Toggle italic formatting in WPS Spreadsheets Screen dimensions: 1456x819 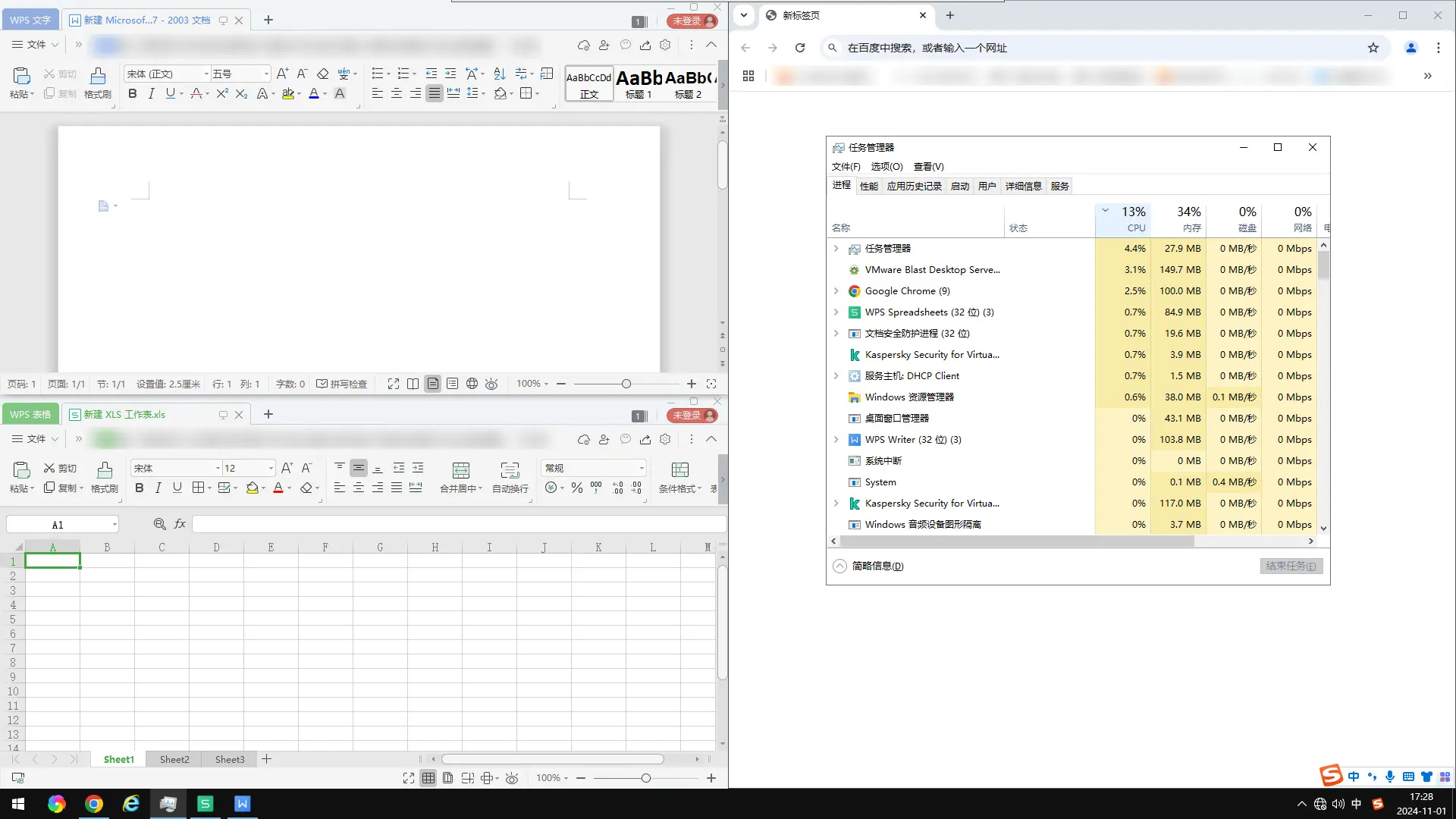(158, 488)
